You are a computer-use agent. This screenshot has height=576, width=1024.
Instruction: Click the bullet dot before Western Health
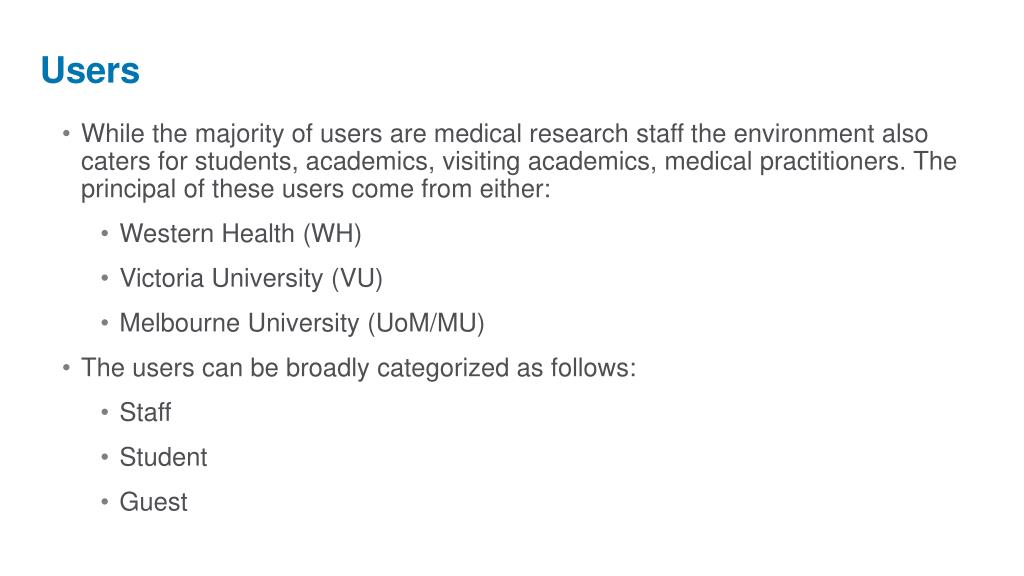pos(104,233)
